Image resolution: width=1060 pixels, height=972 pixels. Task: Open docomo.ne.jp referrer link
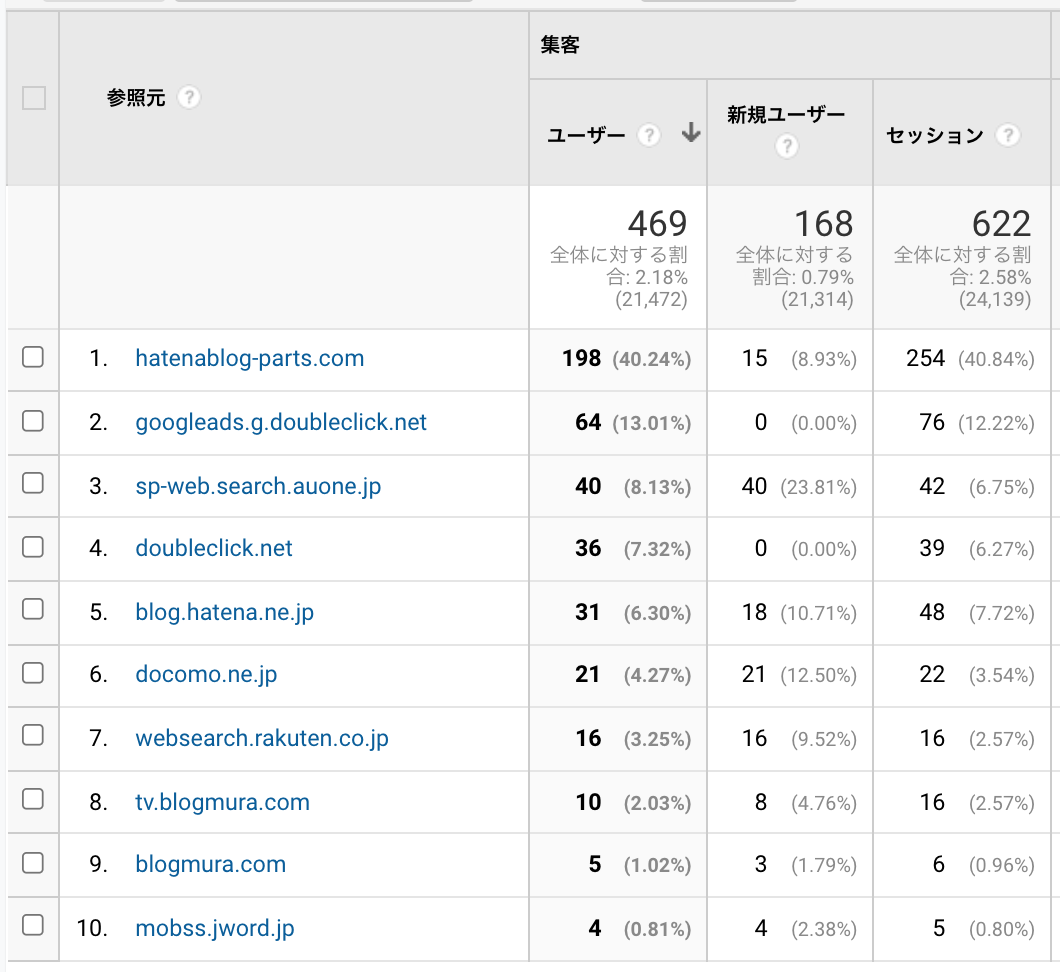tap(206, 675)
